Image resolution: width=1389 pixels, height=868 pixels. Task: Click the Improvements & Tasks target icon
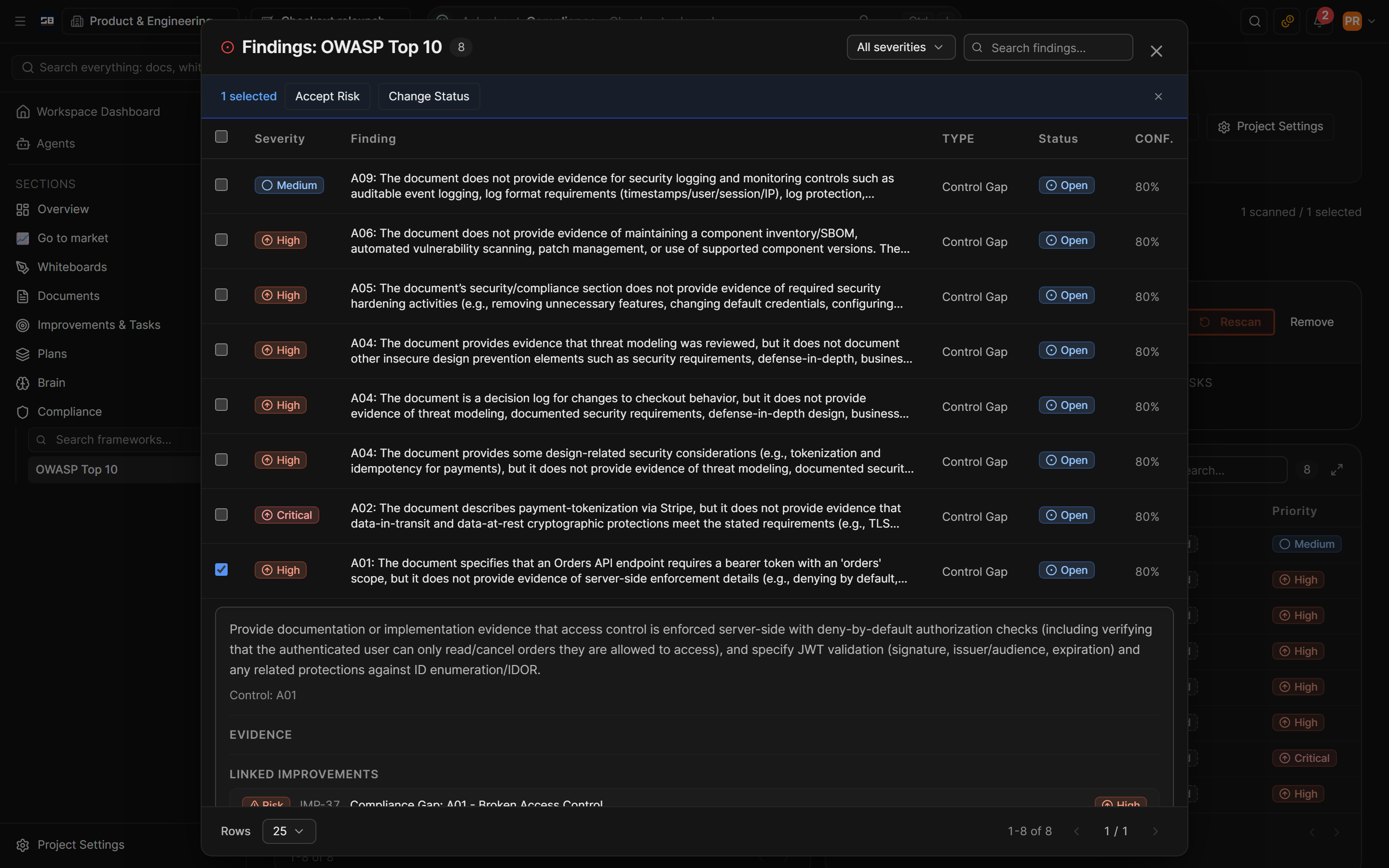point(22,325)
